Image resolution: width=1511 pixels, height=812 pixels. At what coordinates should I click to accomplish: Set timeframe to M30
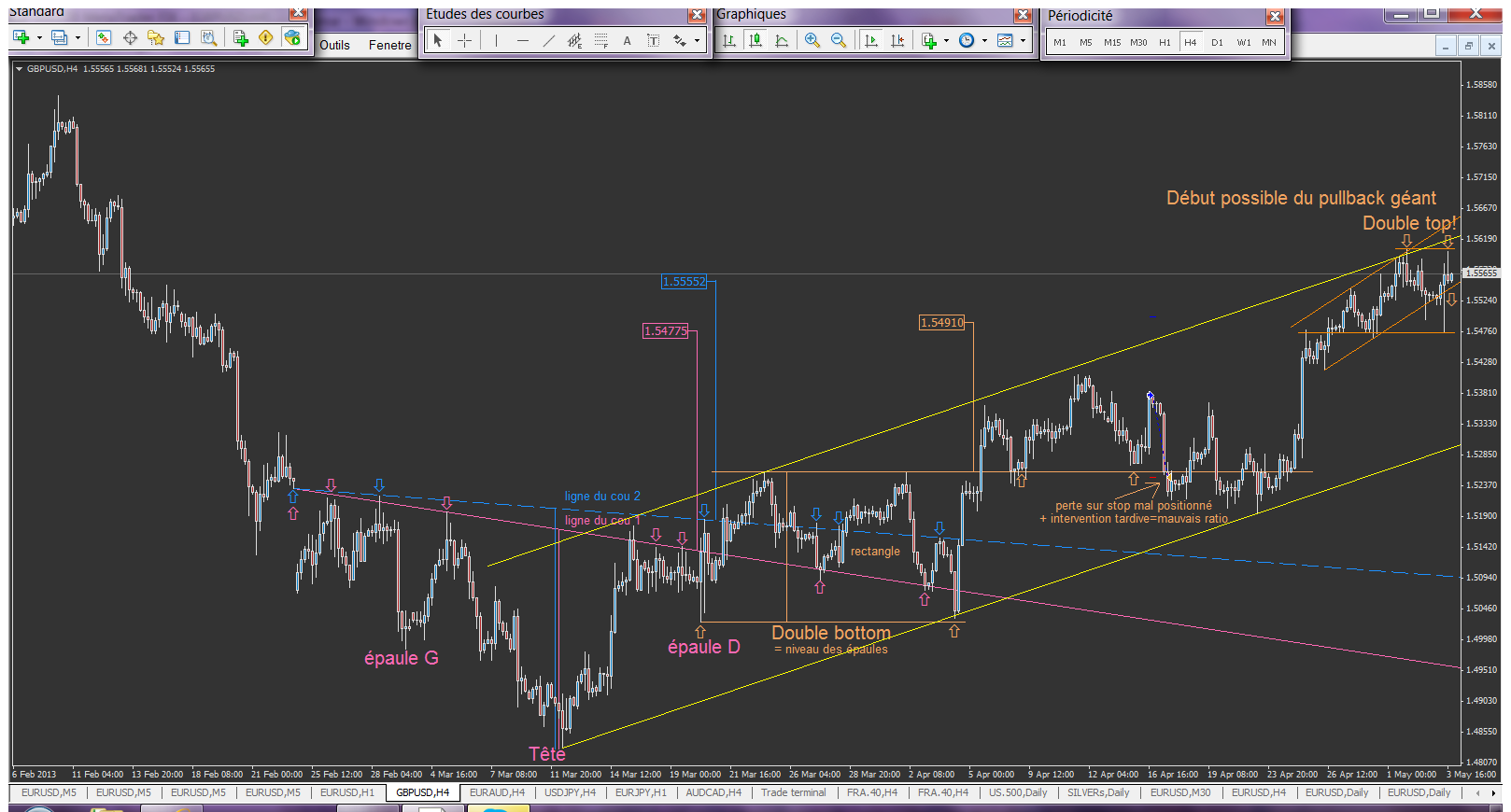1138,42
